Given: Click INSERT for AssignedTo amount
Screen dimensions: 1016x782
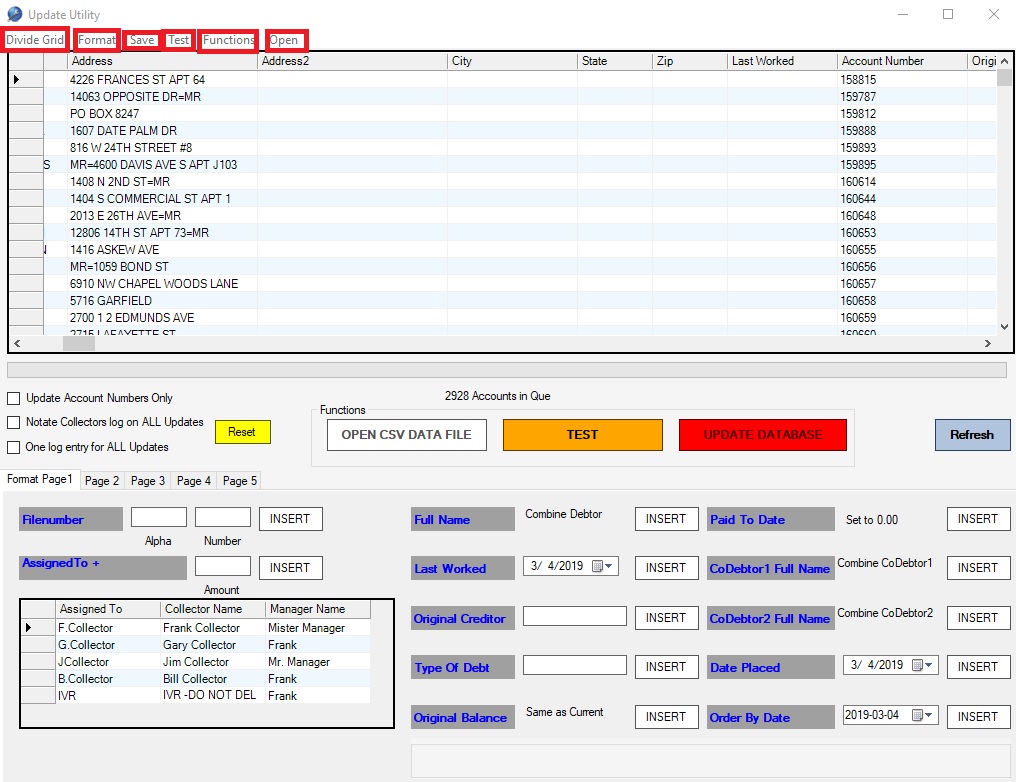Looking at the screenshot, I should tap(290, 568).
